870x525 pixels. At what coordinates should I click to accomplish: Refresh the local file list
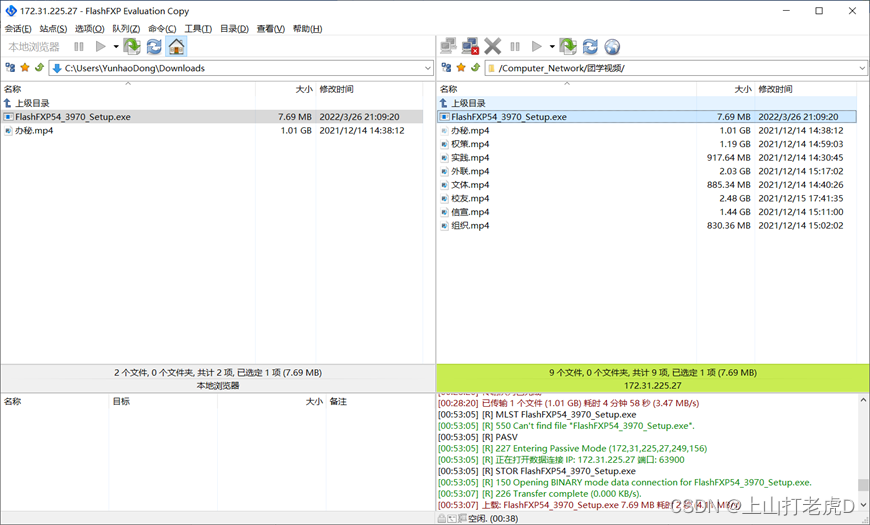pos(154,46)
